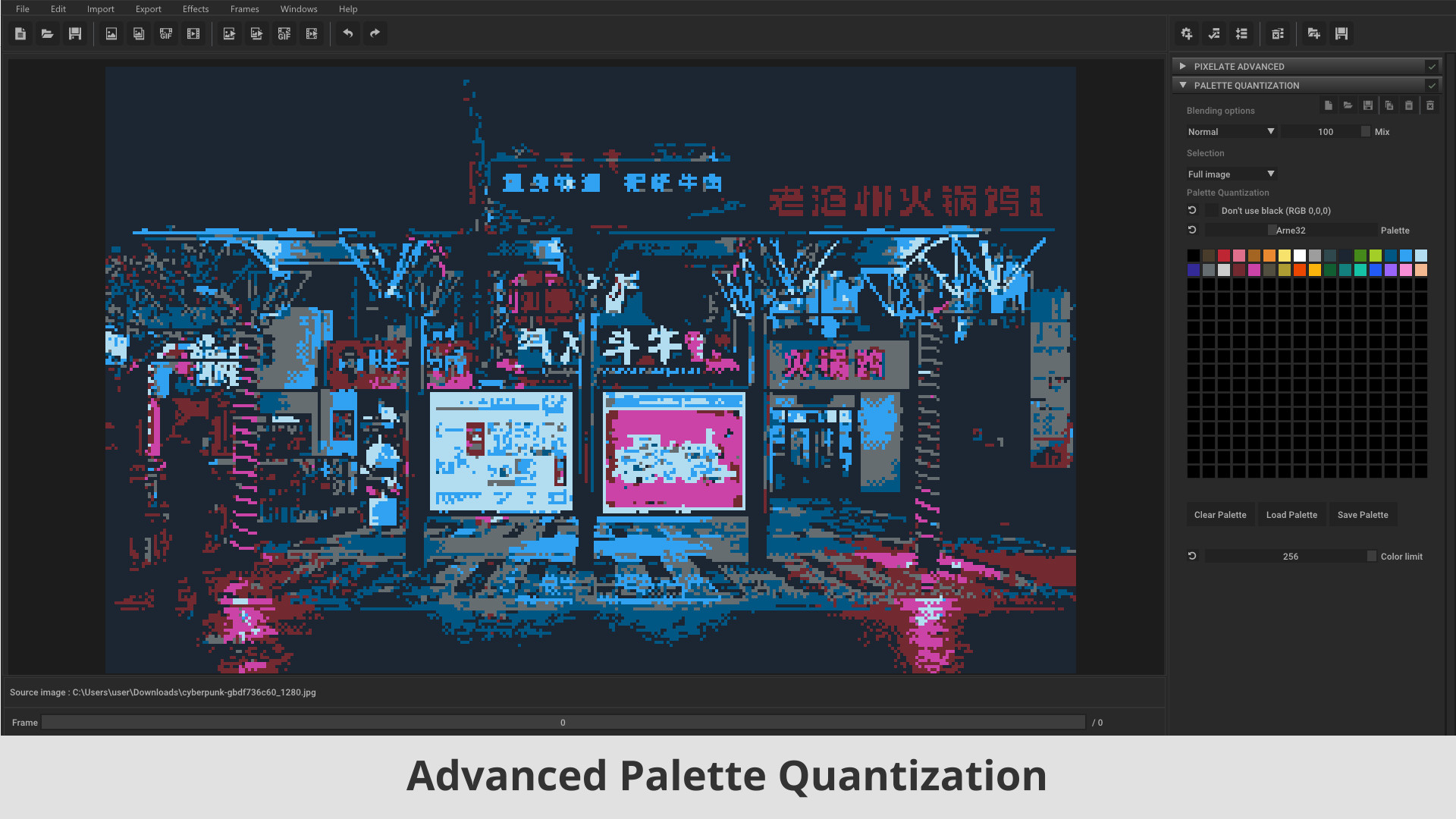This screenshot has height=819, width=1456.
Task: Open the Effects menu
Action: pos(195,8)
